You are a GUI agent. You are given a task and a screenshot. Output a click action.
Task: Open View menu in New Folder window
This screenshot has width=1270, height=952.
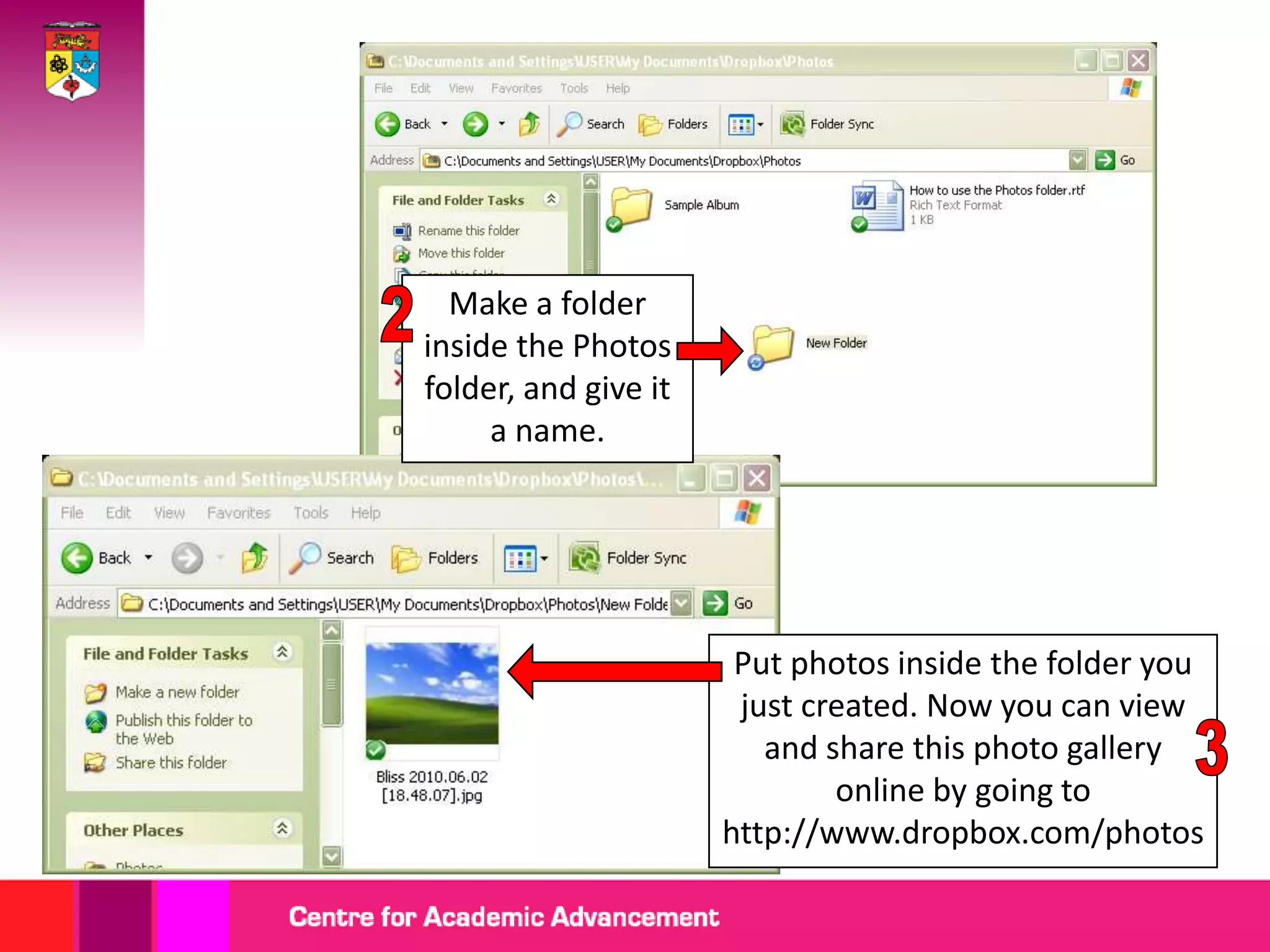[169, 513]
